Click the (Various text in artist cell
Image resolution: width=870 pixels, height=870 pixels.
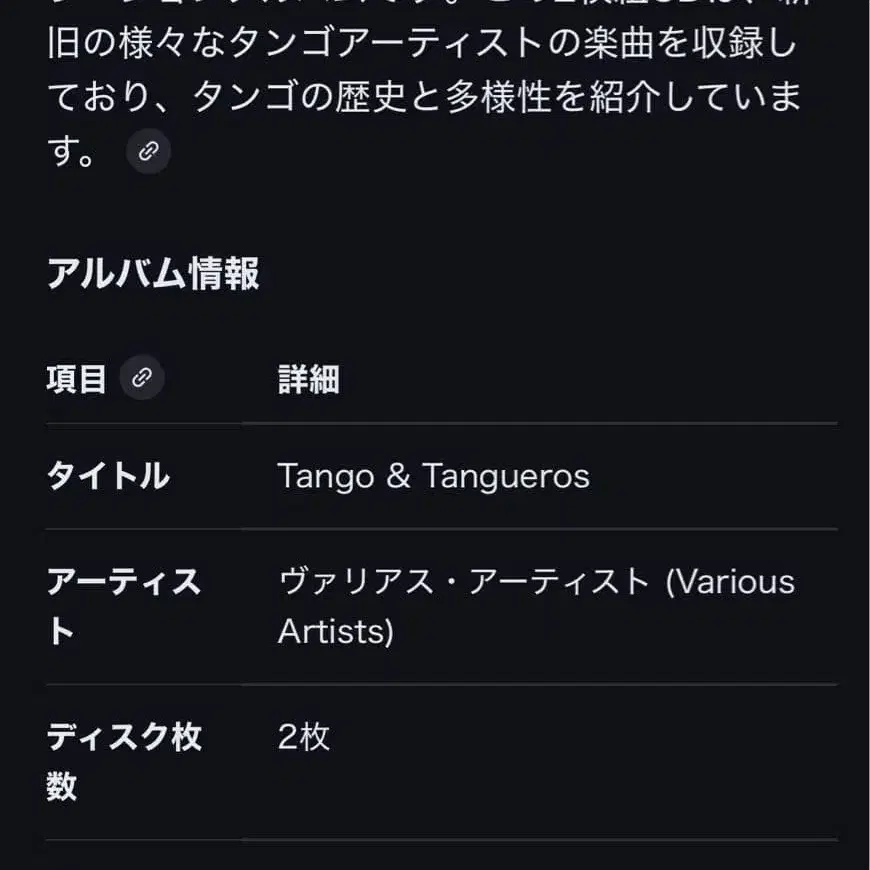[730, 581]
